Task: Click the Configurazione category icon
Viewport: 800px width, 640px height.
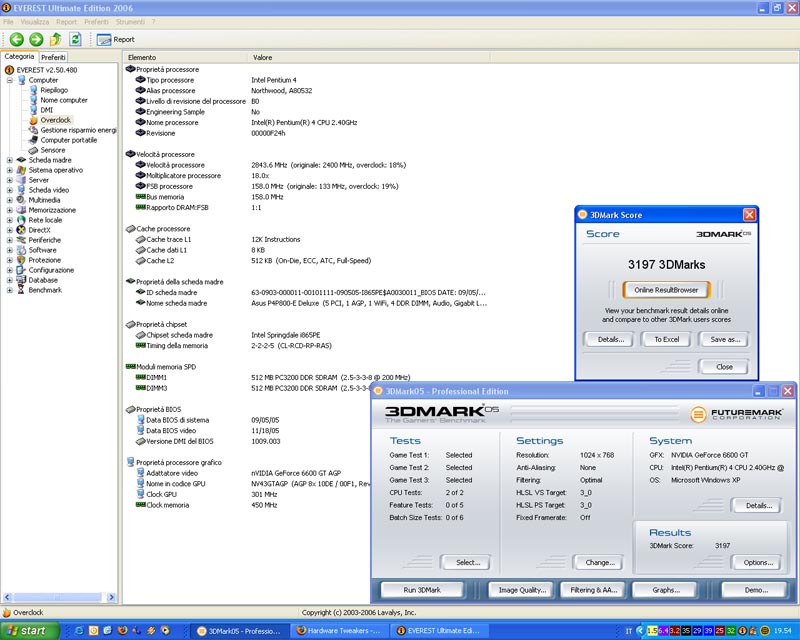Action: 21,270
